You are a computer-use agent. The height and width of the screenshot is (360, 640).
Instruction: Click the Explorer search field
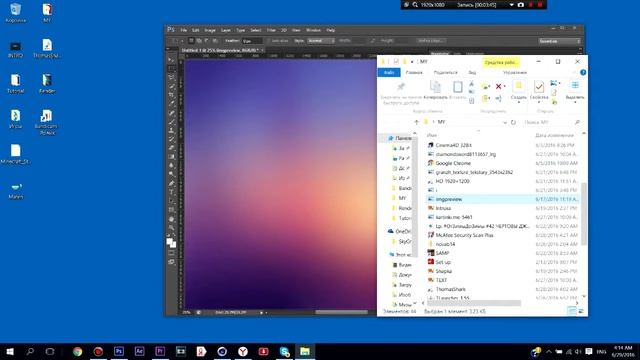pos(552,122)
